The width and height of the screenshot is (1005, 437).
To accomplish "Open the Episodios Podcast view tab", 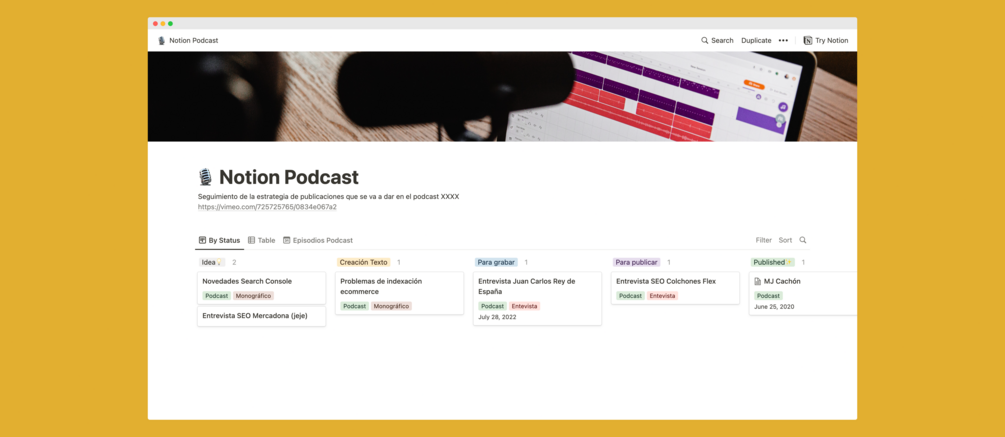I will [318, 240].
